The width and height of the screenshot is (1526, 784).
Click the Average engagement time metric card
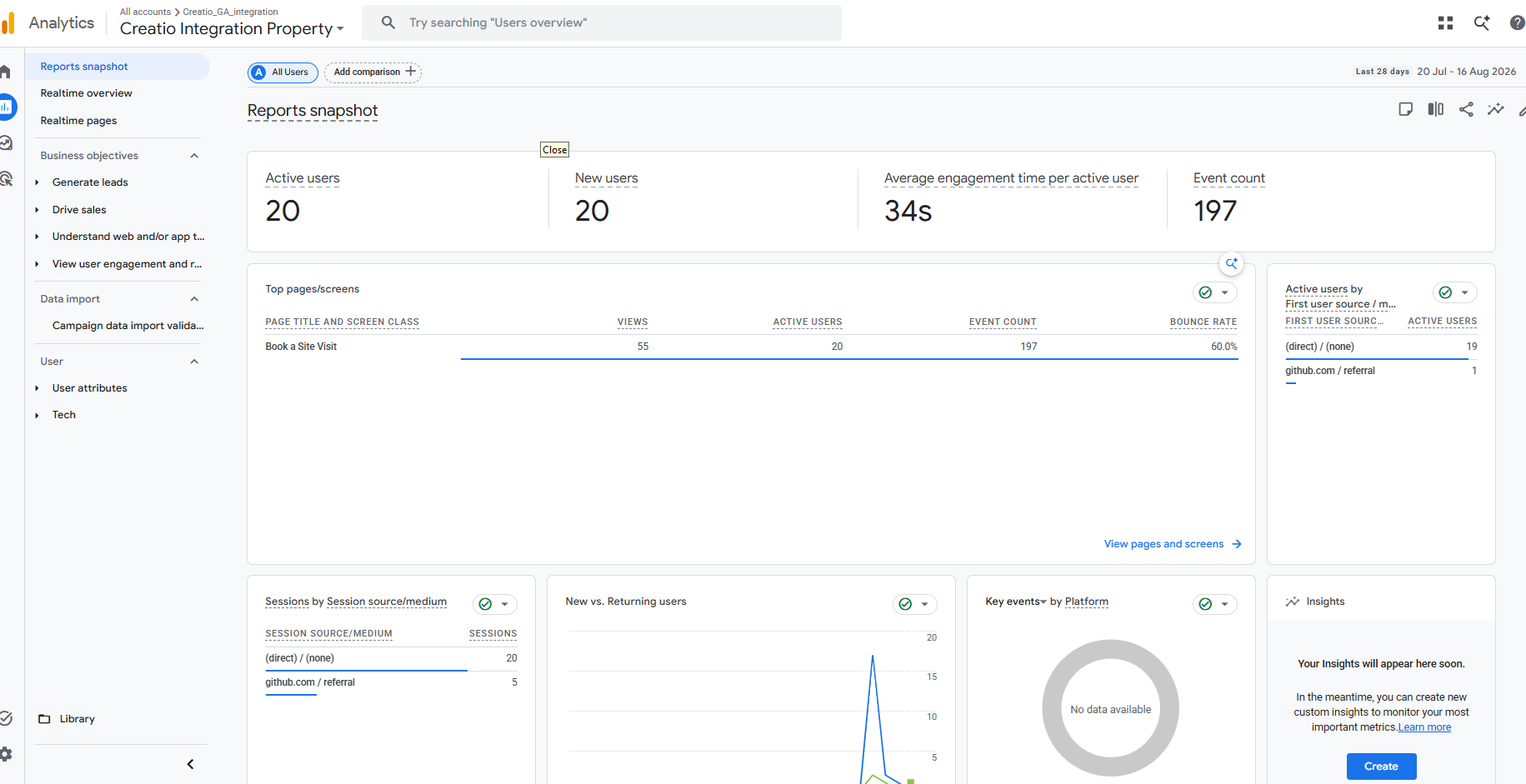(x=1011, y=200)
